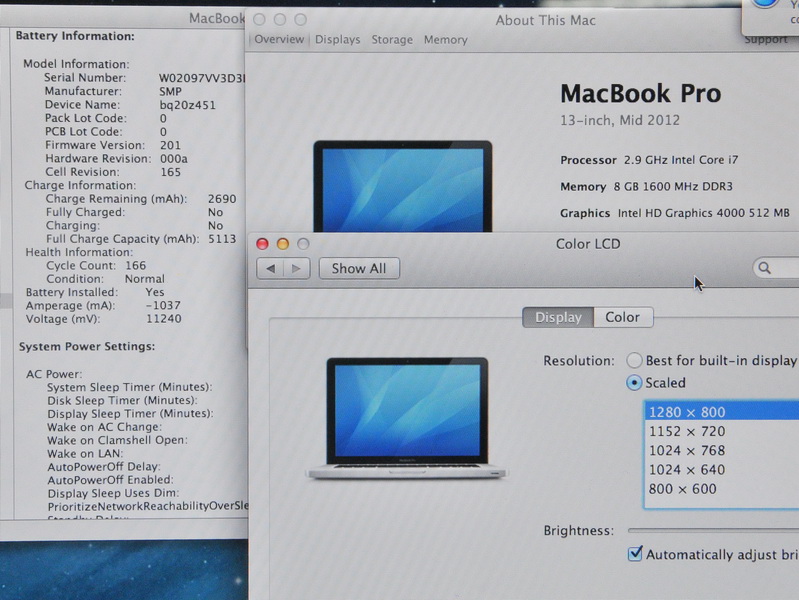
Task: Select the Scaled resolution radio button
Action: click(634, 383)
